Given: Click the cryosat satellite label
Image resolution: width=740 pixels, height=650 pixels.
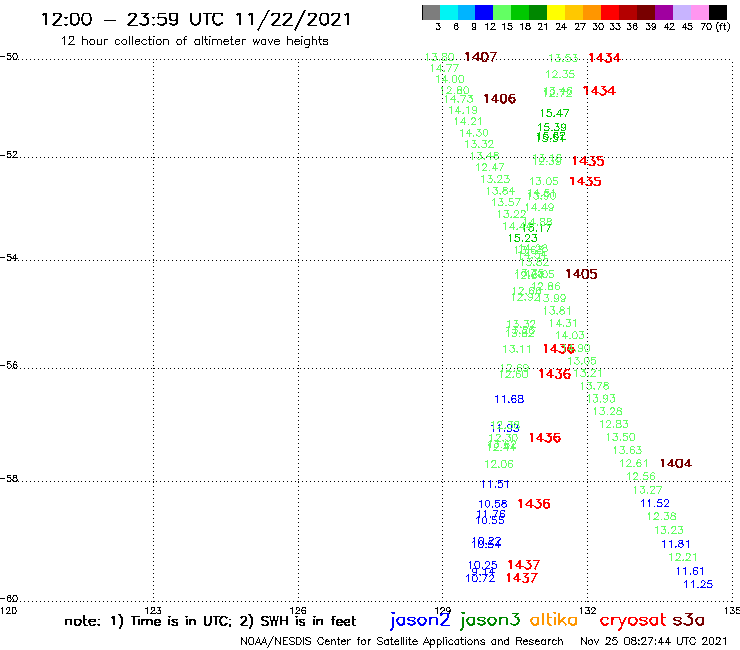Looking at the screenshot, I should click(x=633, y=620).
